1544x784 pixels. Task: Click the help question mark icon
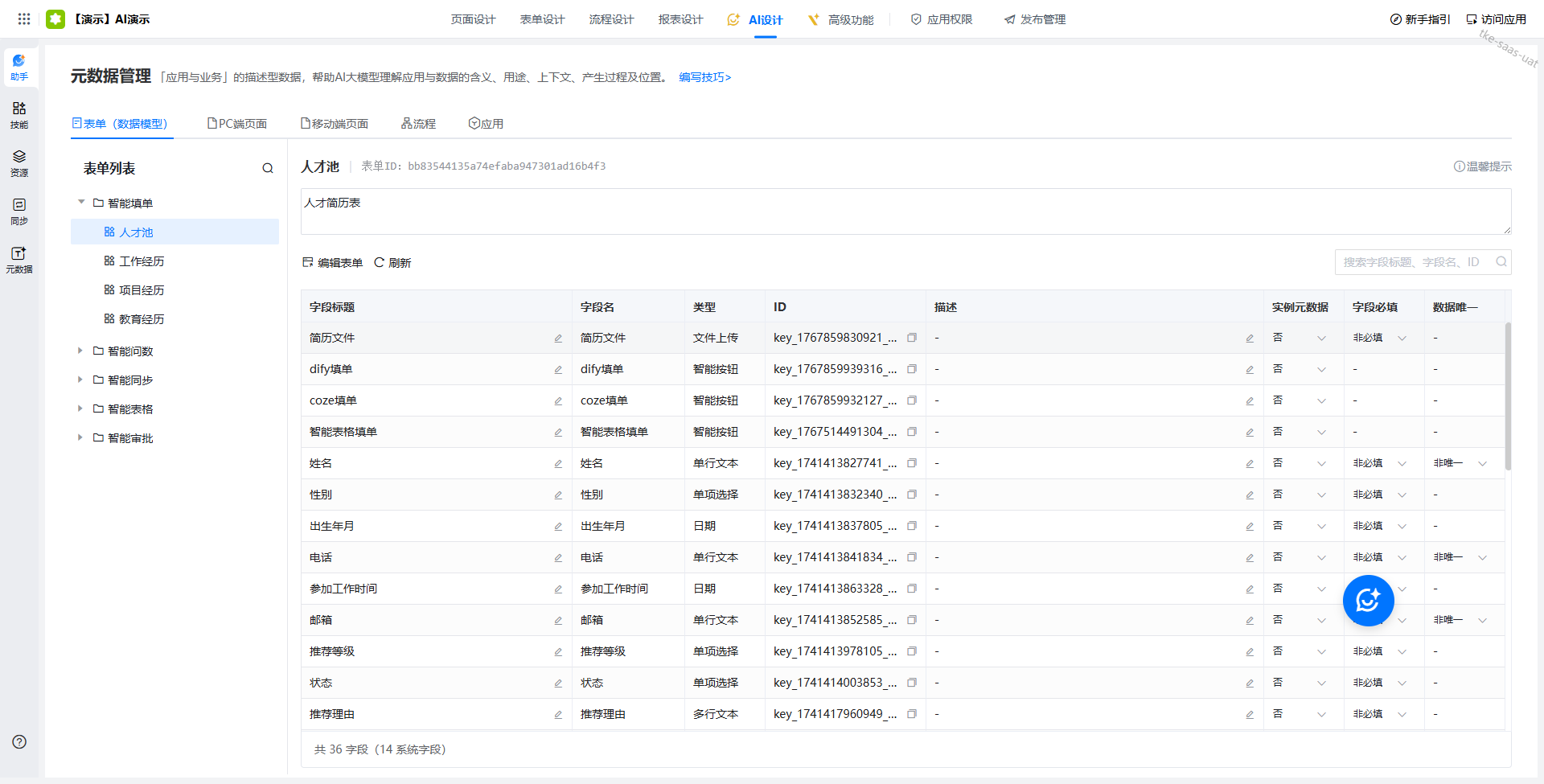coord(19,741)
